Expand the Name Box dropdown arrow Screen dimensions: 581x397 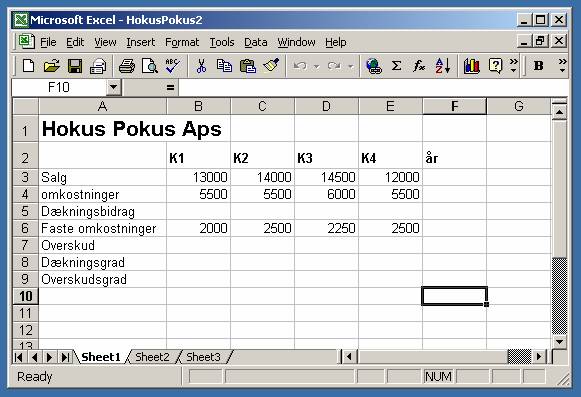pyautogui.click(x=113, y=87)
